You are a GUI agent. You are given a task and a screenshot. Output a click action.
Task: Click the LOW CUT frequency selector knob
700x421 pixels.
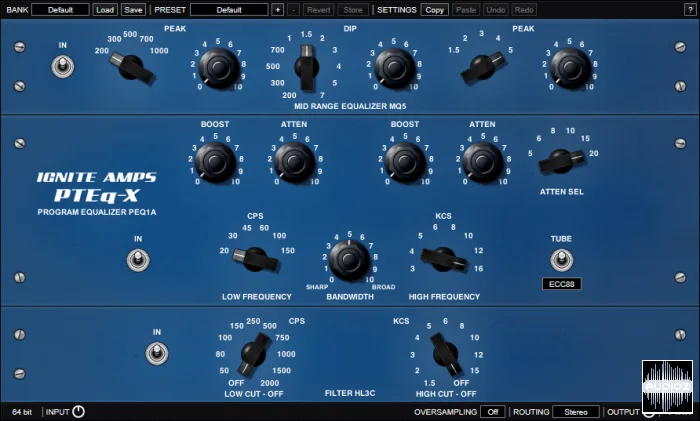(254, 354)
